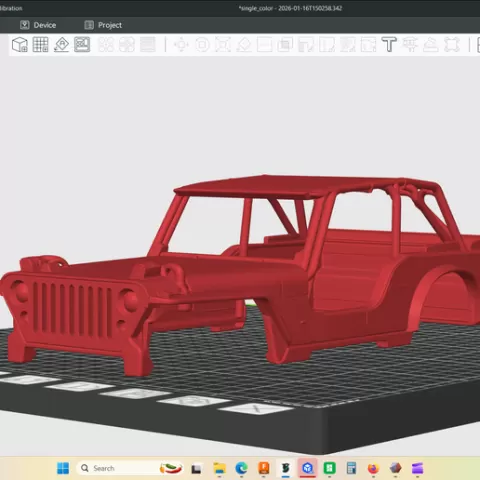Switch to the Project tab
The width and height of the screenshot is (480, 480).
(x=103, y=25)
